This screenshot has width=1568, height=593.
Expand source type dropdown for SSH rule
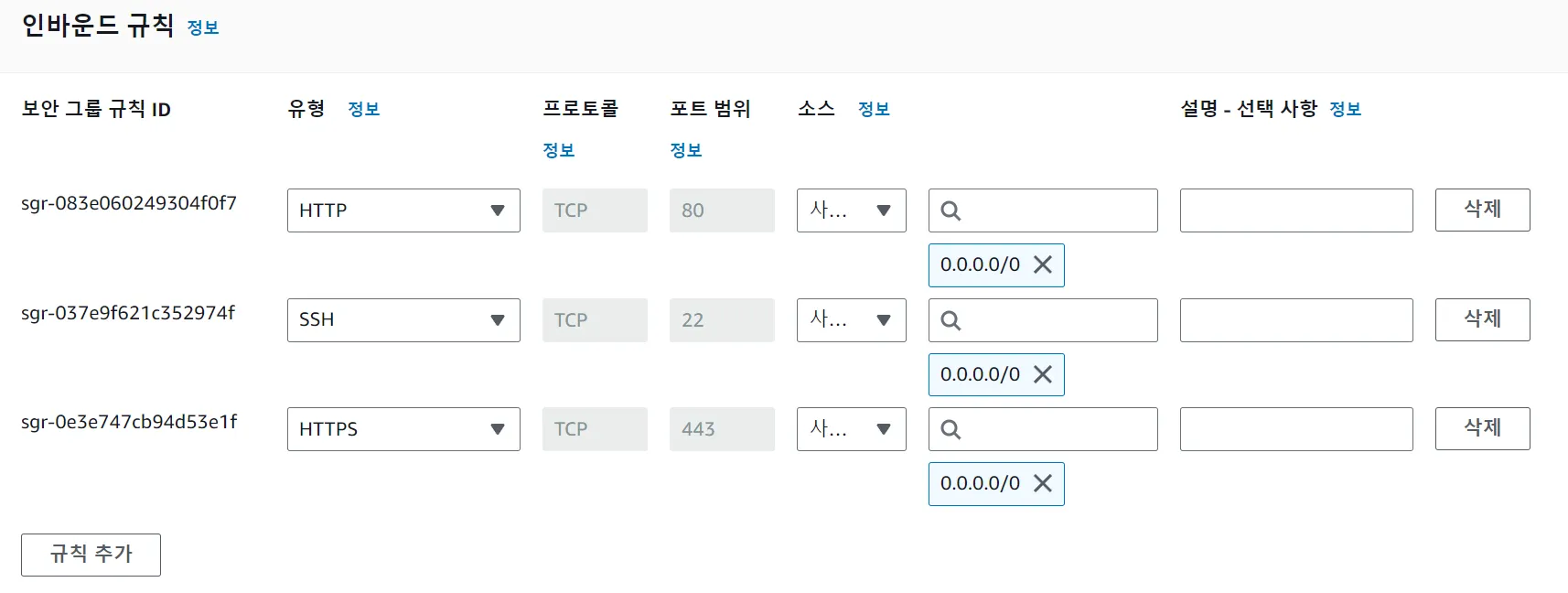851,320
